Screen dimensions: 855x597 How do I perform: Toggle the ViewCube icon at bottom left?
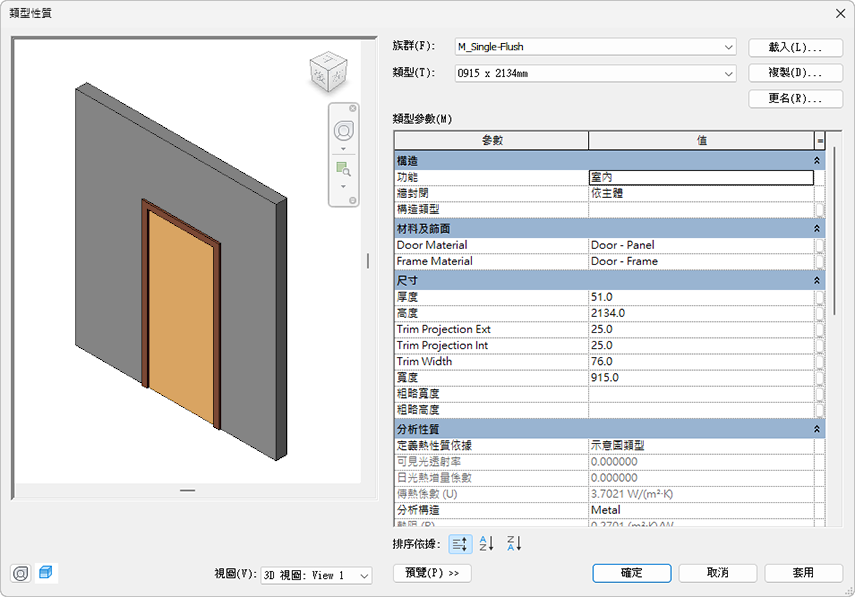46,574
